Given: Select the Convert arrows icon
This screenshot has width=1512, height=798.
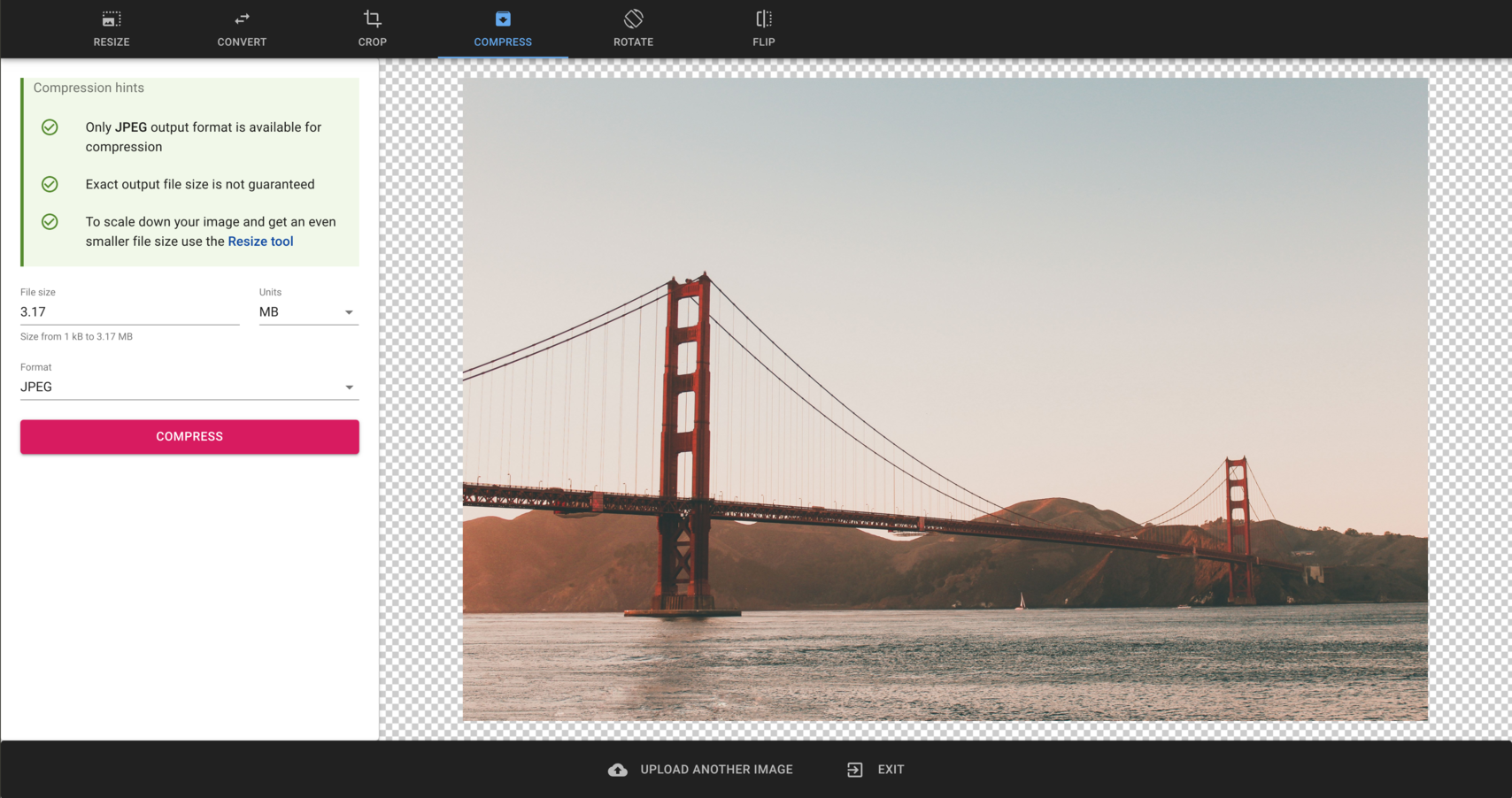Looking at the screenshot, I should (x=242, y=19).
